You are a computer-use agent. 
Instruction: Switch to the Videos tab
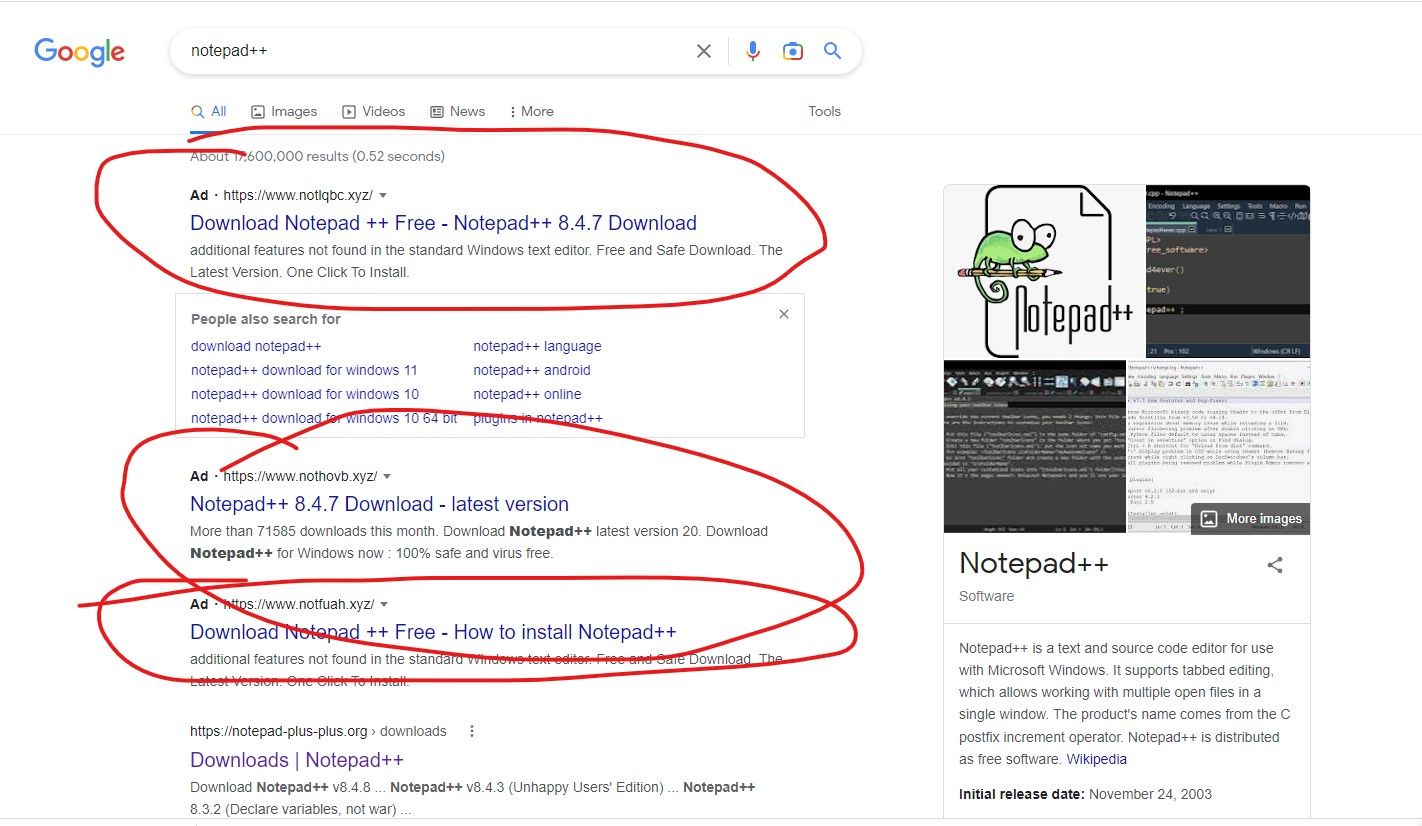point(374,111)
